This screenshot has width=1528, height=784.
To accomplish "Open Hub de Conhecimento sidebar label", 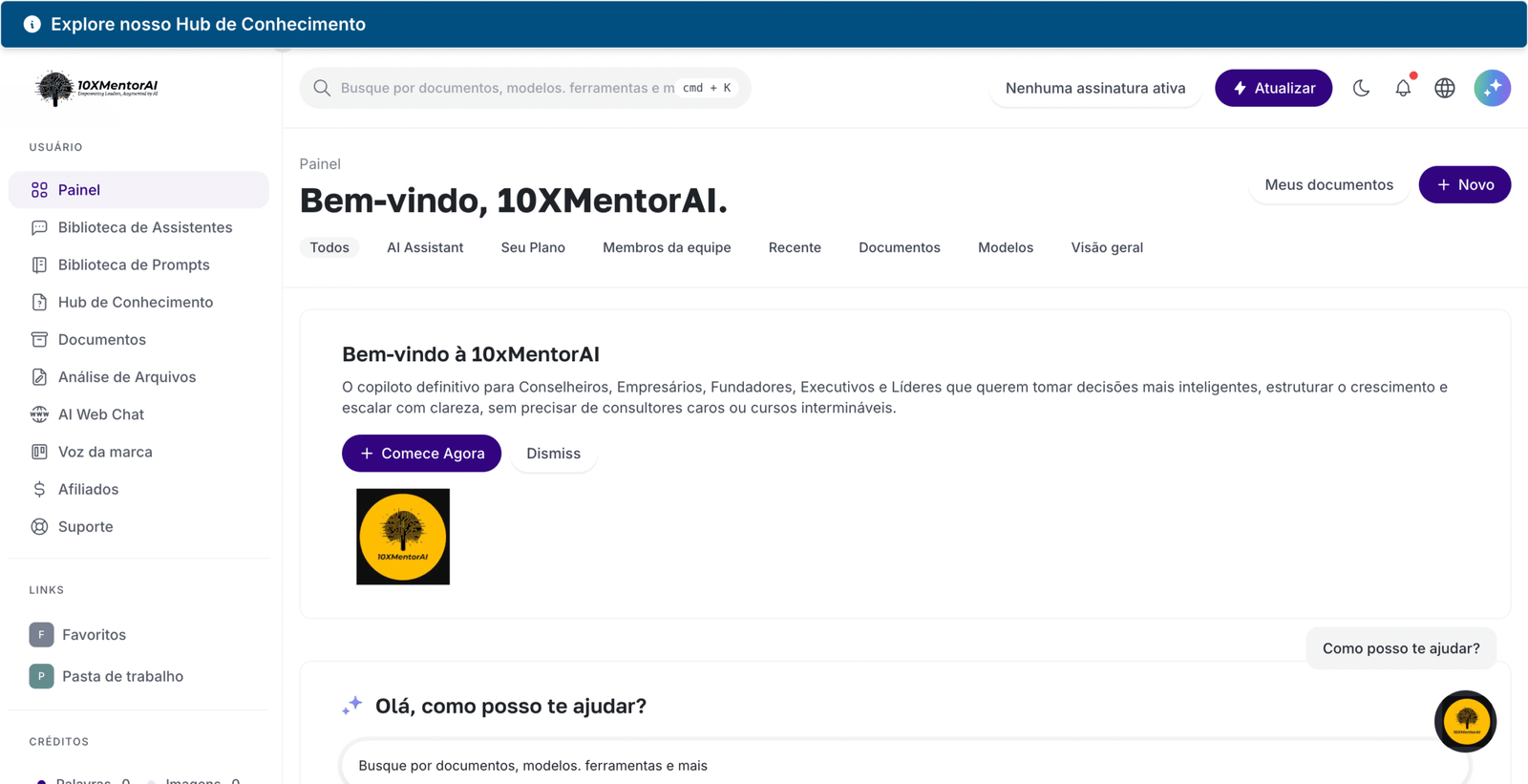I will pyautogui.click(x=136, y=302).
